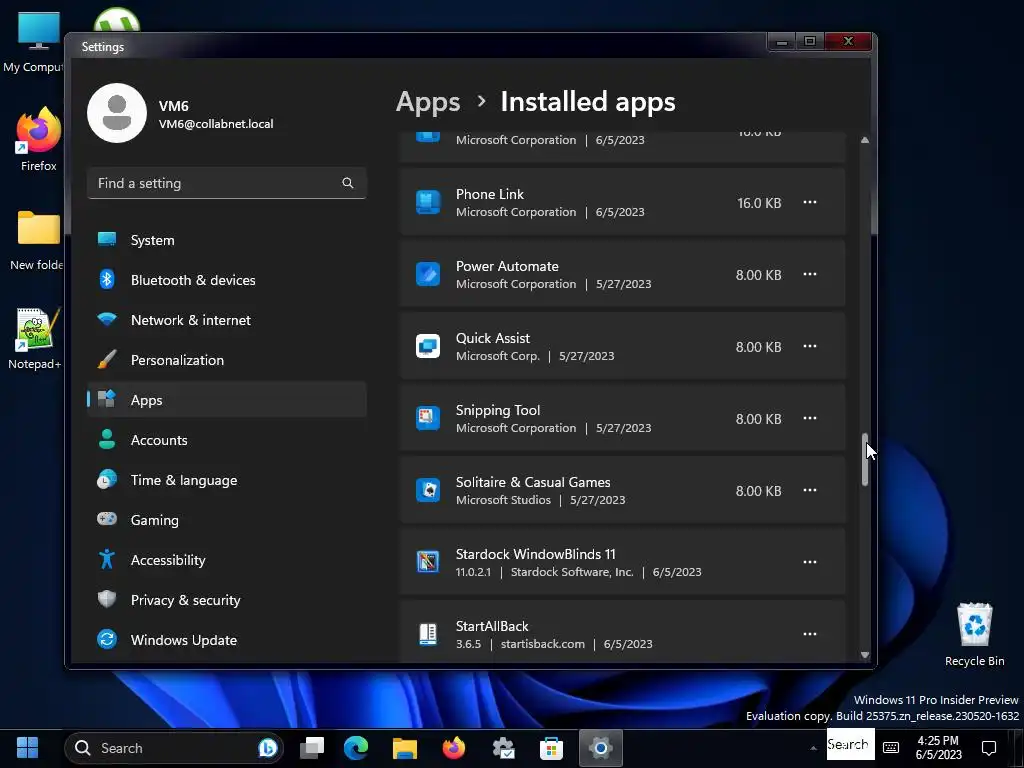The width and height of the screenshot is (1024, 768).
Task: Click the scroll down arrow in app list
Action: coord(865,654)
